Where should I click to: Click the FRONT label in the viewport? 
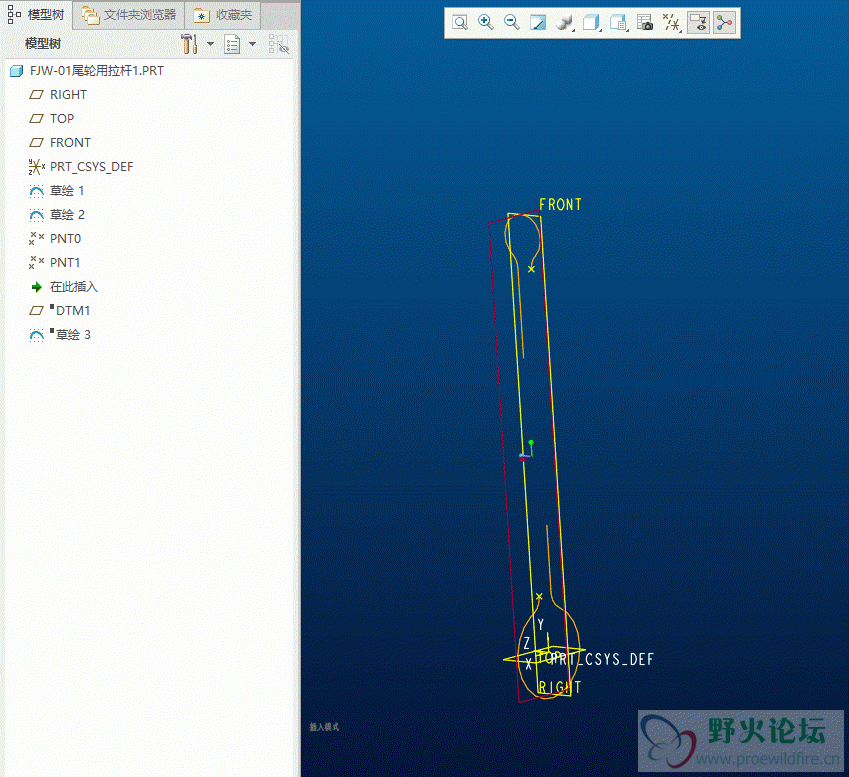(x=560, y=205)
